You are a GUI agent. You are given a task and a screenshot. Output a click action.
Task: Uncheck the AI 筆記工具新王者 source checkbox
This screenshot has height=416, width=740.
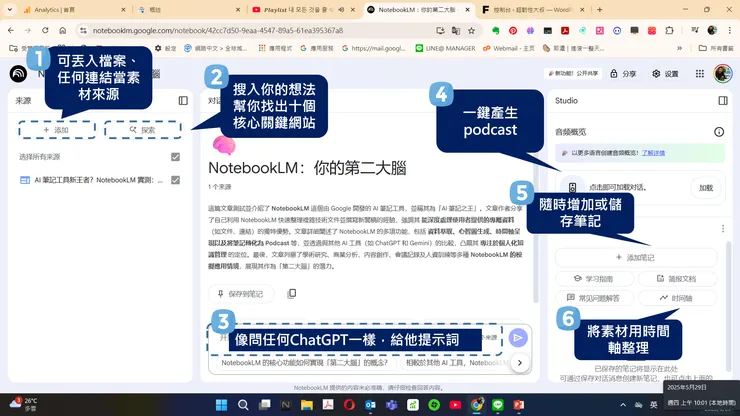pos(176,180)
